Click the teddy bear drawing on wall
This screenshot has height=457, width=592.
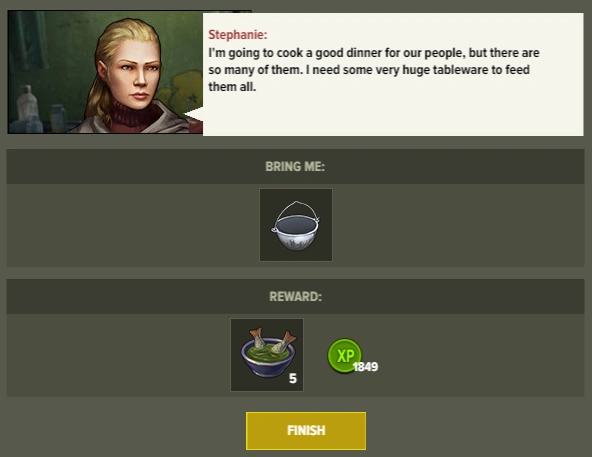(185, 91)
